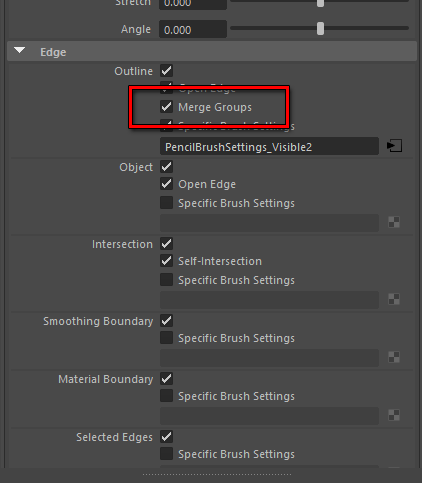Image resolution: width=422 pixels, height=483 pixels.
Task: Click the Intersection brush settings checker map icon
Action: (394, 299)
